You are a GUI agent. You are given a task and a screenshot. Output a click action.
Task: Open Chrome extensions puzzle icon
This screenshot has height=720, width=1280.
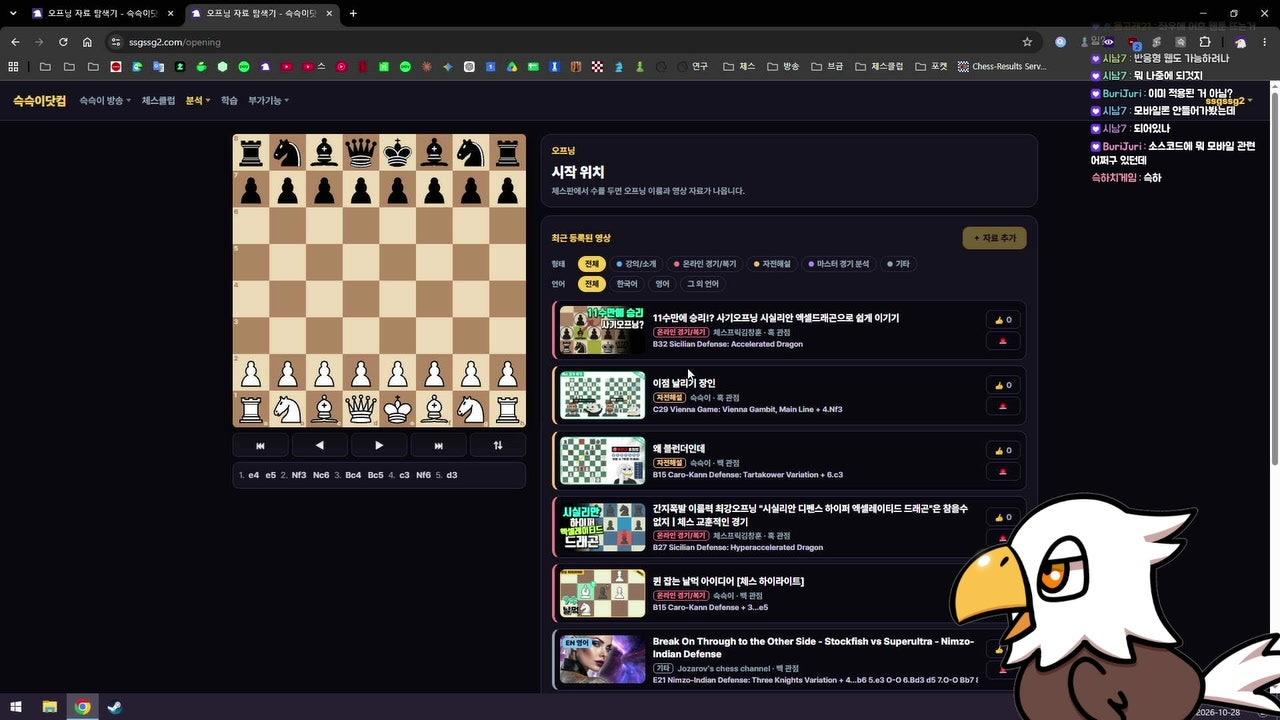[1205, 42]
